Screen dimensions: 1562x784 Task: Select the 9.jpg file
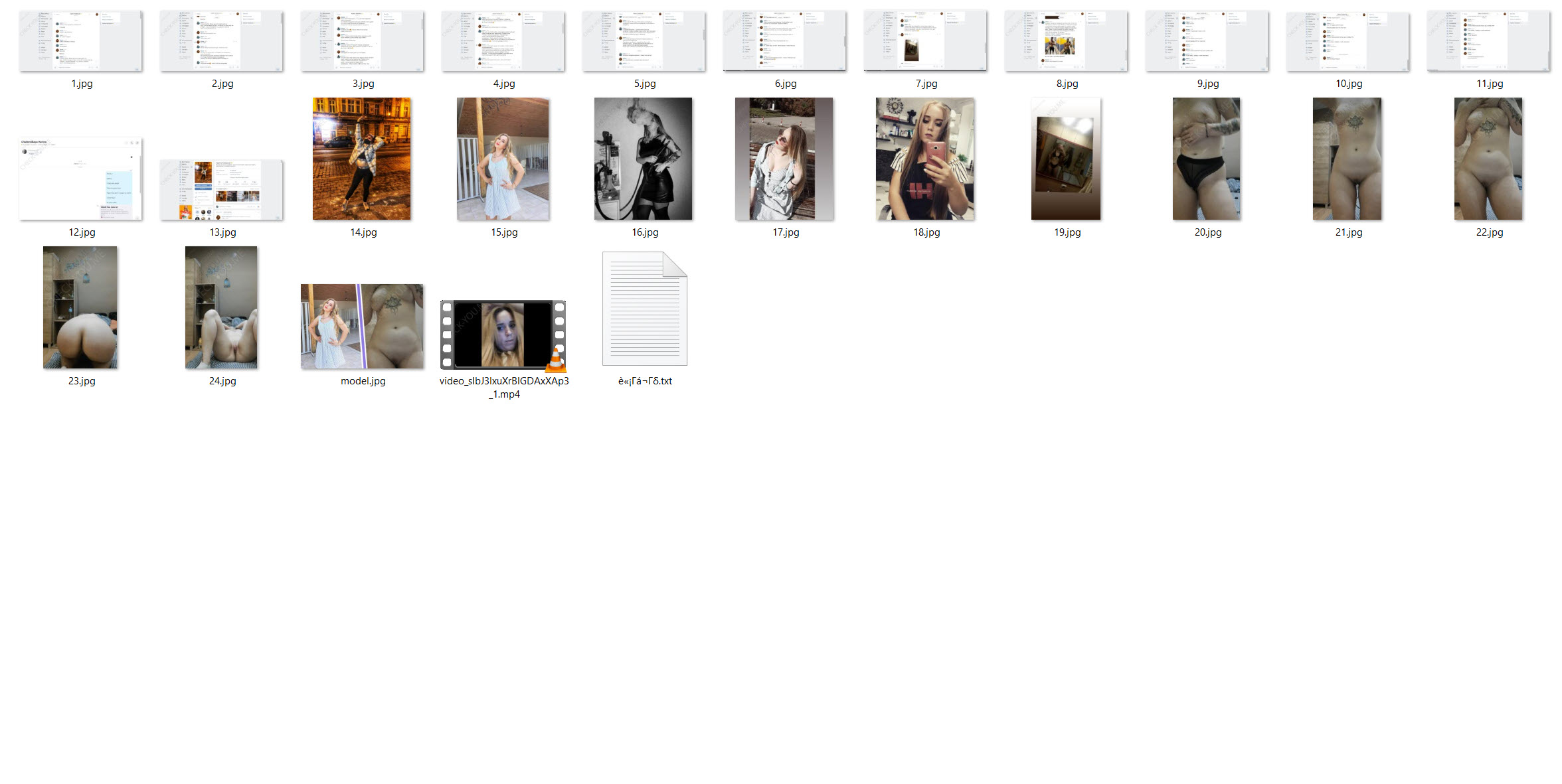[1207, 40]
